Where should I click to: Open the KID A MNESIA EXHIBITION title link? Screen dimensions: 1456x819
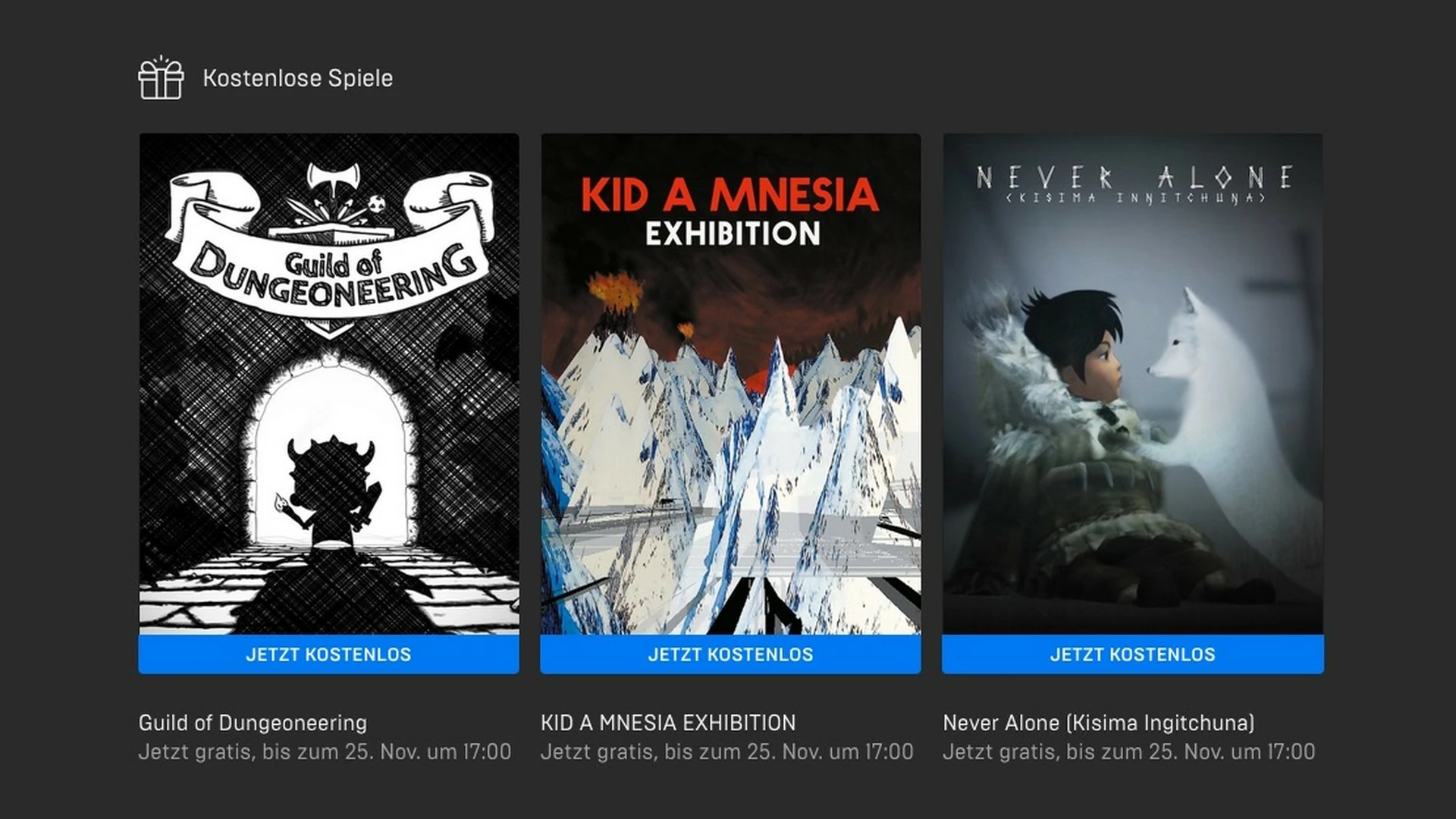pos(668,723)
